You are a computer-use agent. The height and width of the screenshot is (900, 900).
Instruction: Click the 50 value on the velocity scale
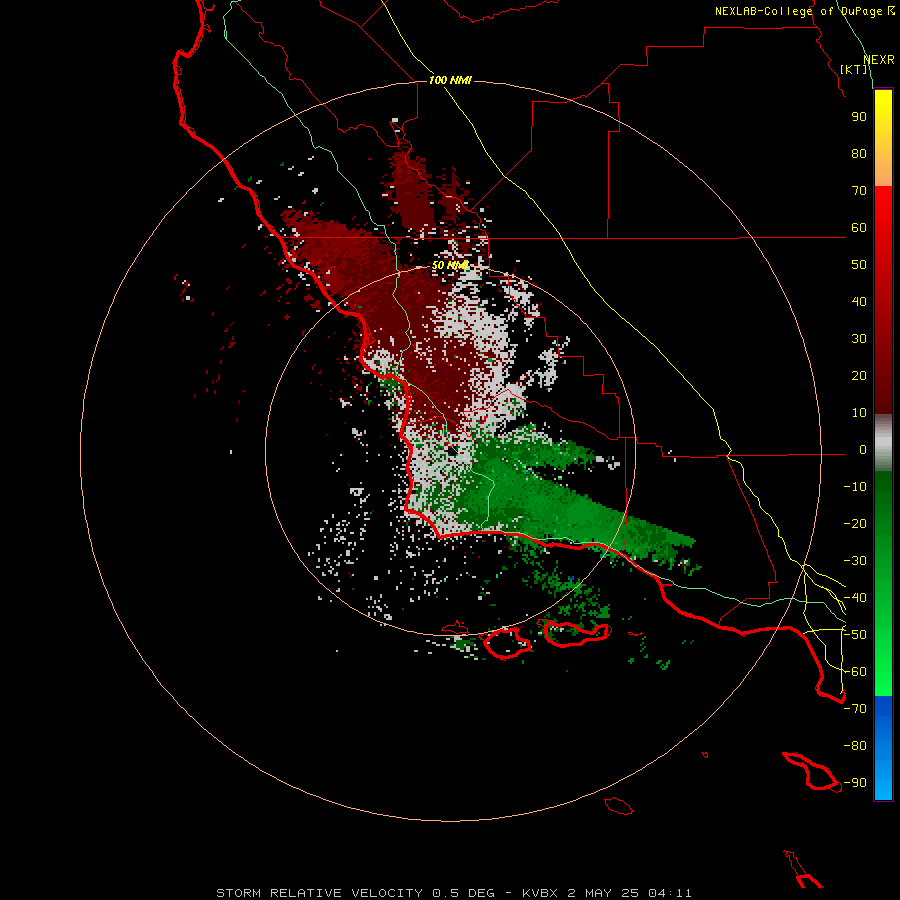click(859, 265)
